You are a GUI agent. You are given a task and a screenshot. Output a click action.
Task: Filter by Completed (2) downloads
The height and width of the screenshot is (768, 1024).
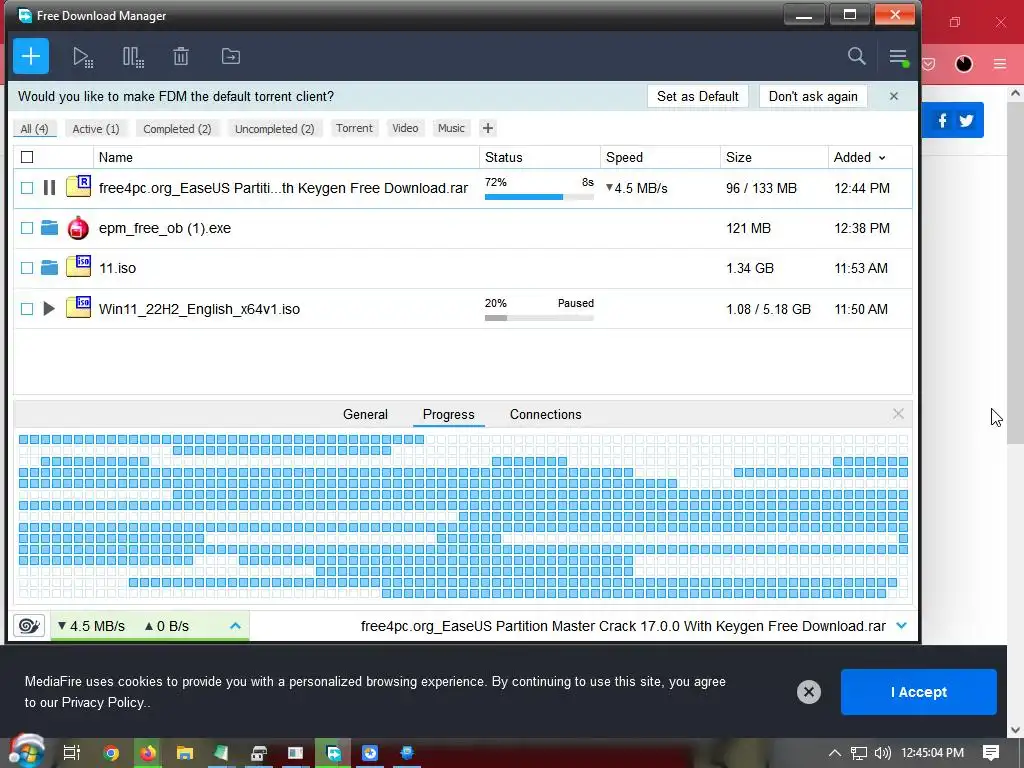[x=177, y=129]
